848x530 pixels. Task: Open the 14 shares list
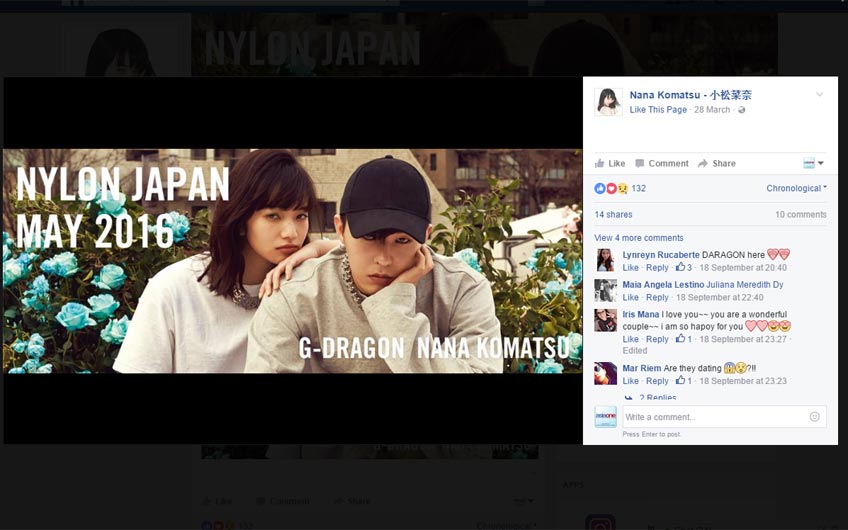coord(613,214)
